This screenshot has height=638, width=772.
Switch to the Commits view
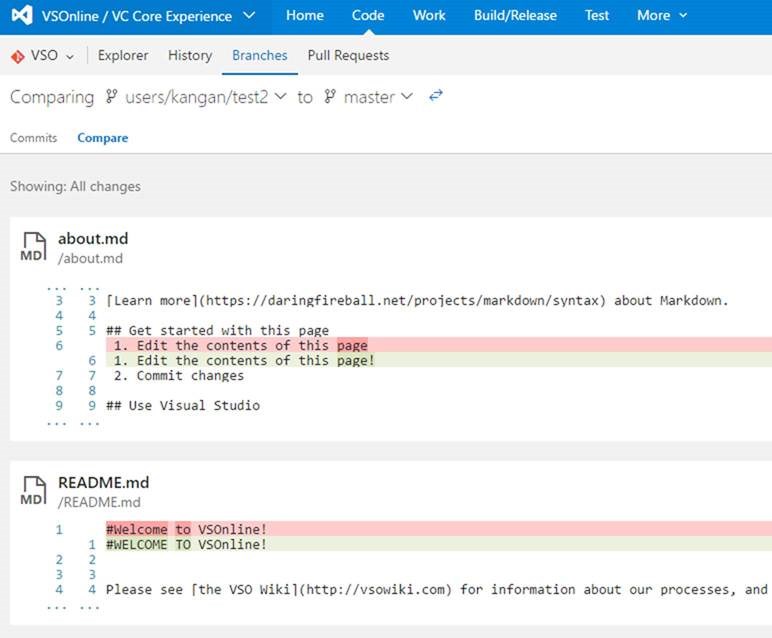pyautogui.click(x=33, y=138)
